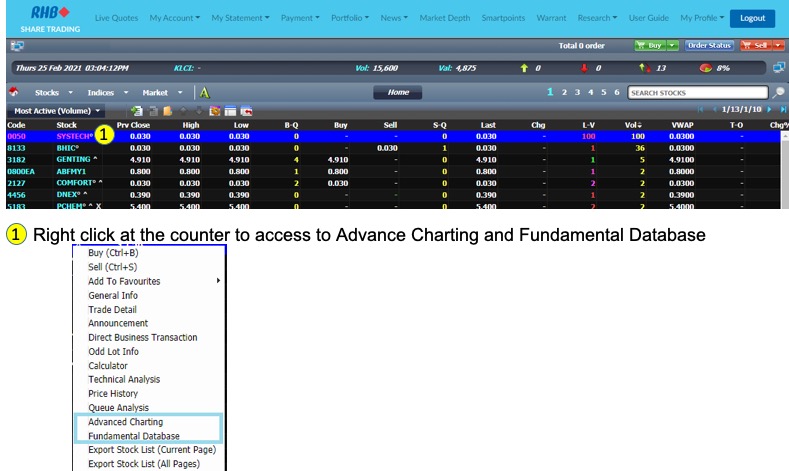Viewport: 789px width, 471px height.
Task: Click the red down-arrow losers indicator
Action: point(584,68)
